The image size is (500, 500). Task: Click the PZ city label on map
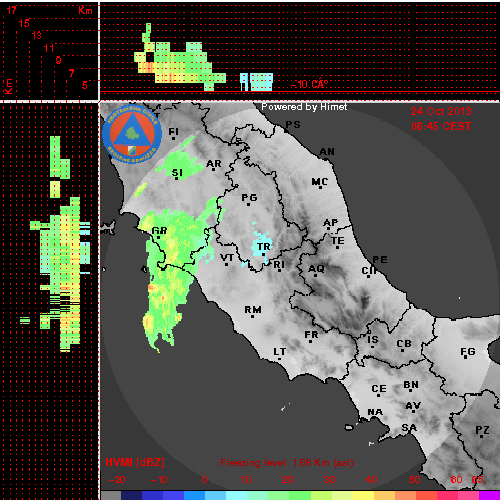tap(482, 430)
